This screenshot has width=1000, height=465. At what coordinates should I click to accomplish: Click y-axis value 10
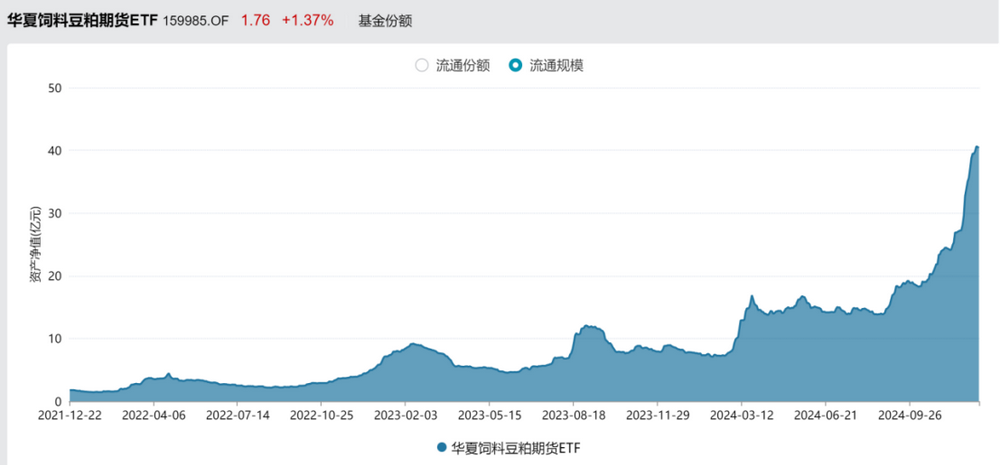click(x=55, y=339)
